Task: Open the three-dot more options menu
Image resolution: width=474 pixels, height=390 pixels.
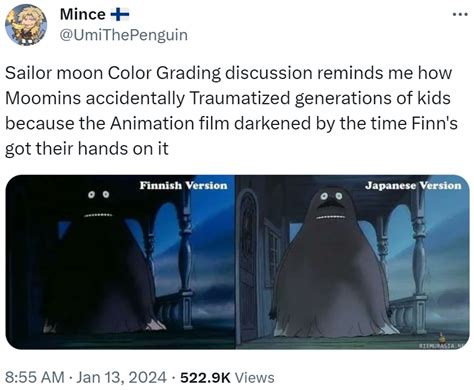Action: [460, 15]
